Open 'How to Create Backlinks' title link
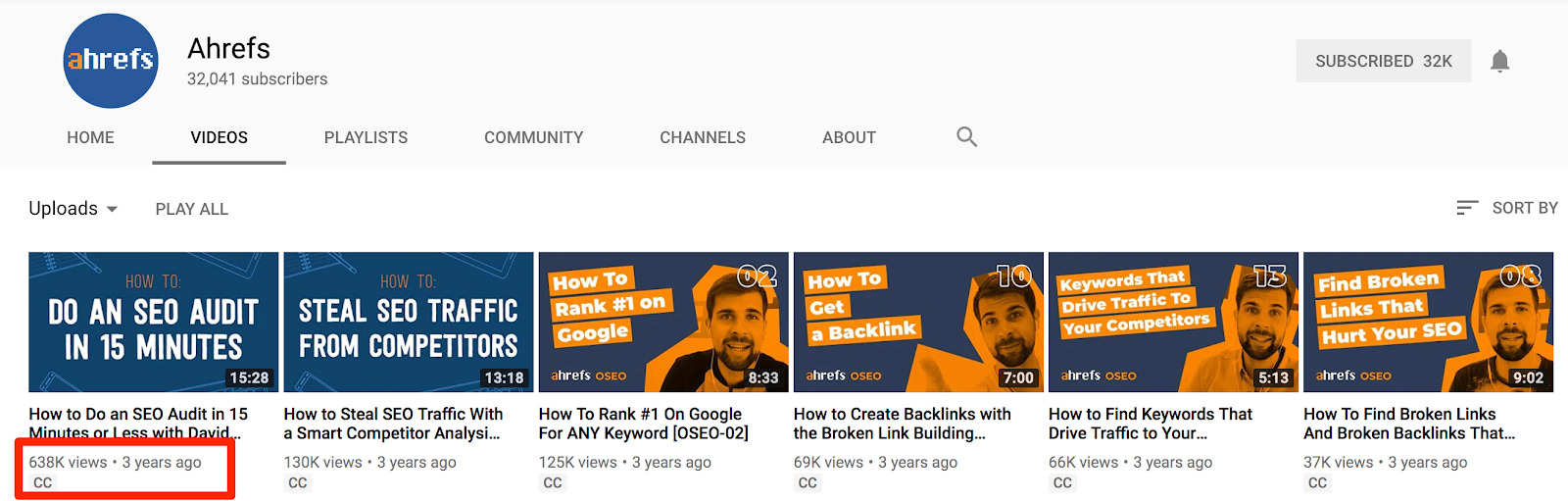Image resolution: width=1568 pixels, height=501 pixels. click(902, 424)
